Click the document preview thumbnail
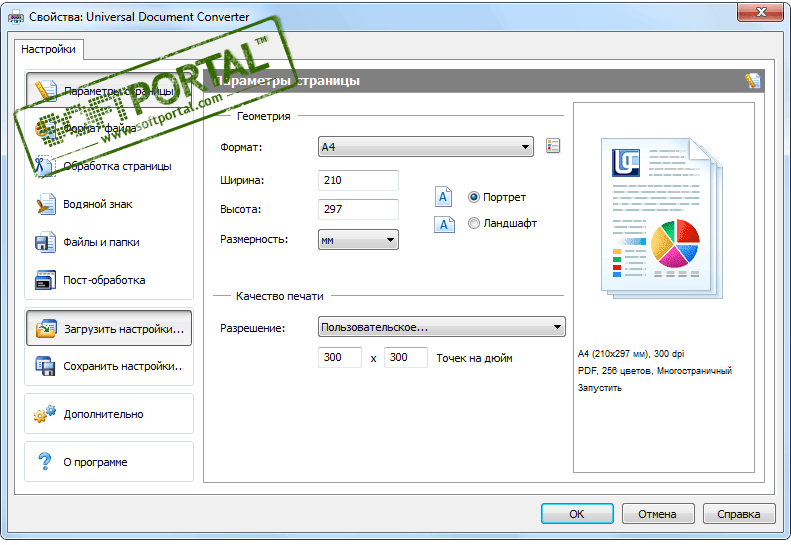791x545 pixels. pos(661,218)
